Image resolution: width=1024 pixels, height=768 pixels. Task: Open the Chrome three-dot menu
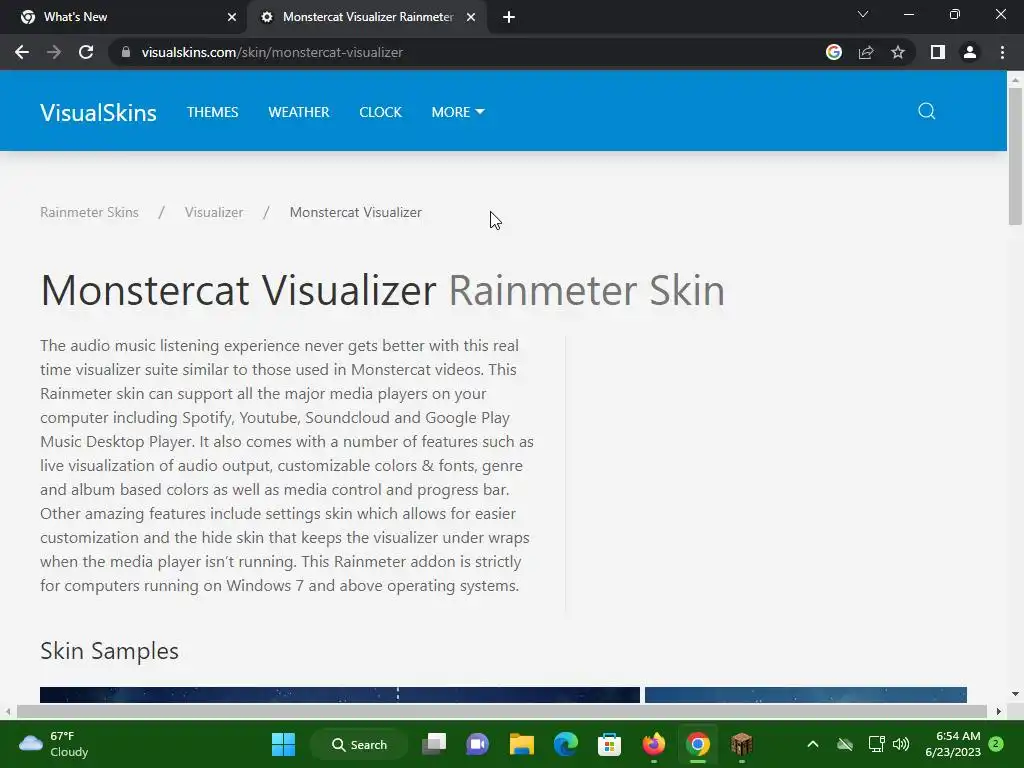click(1002, 52)
